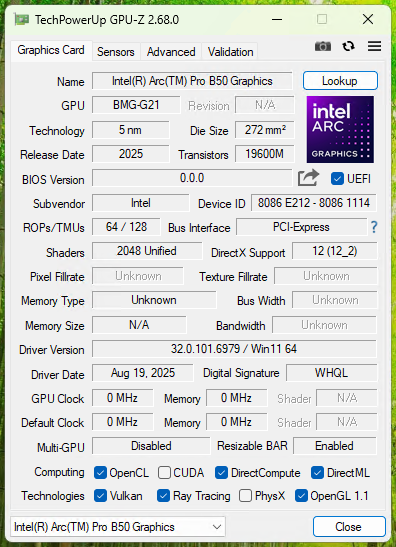
Task: Click the refresh arrows icon
Action: click(348, 46)
